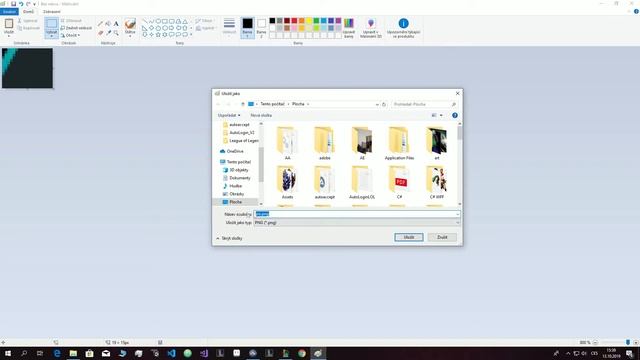This screenshot has width=640, height=360.
Task: Open the Uspořádat dropdown in dialog
Action: click(x=229, y=115)
